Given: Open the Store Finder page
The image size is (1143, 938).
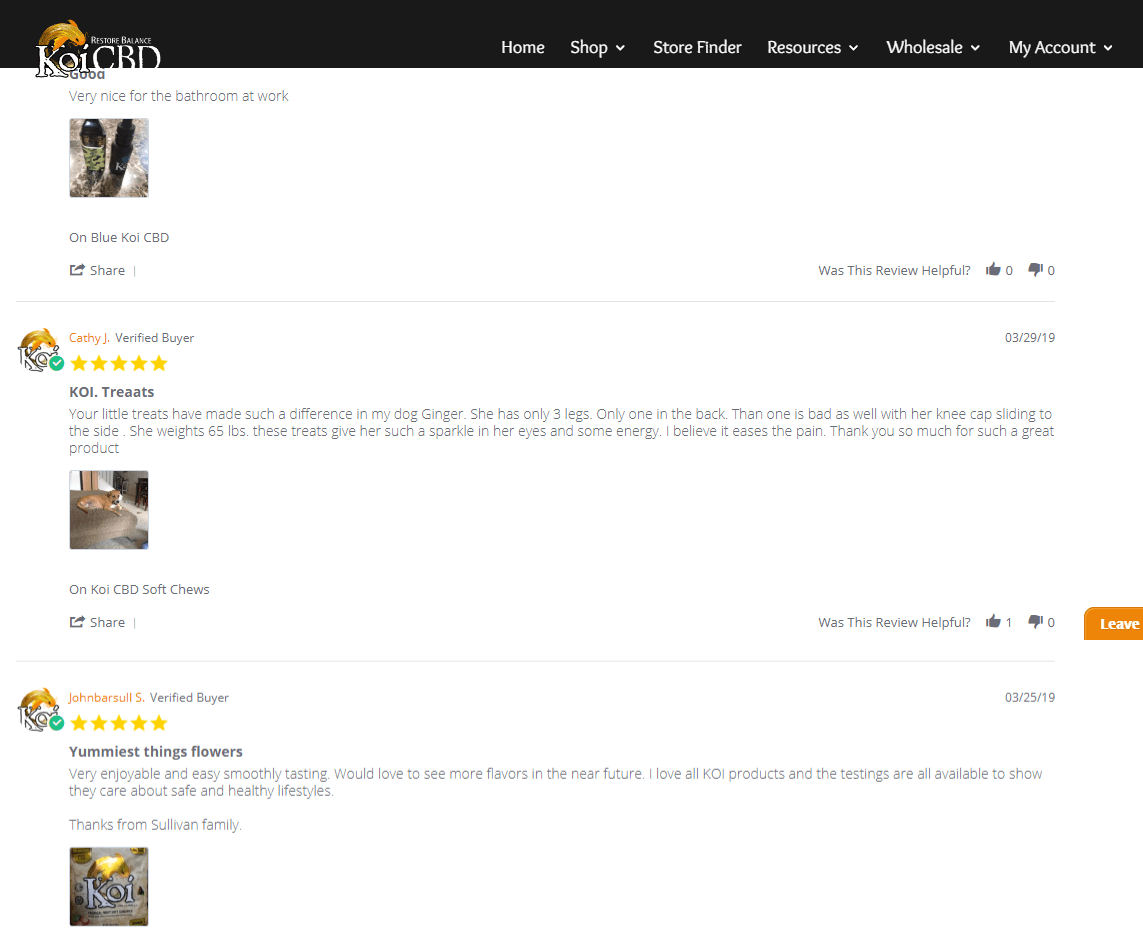Looking at the screenshot, I should coord(697,47).
